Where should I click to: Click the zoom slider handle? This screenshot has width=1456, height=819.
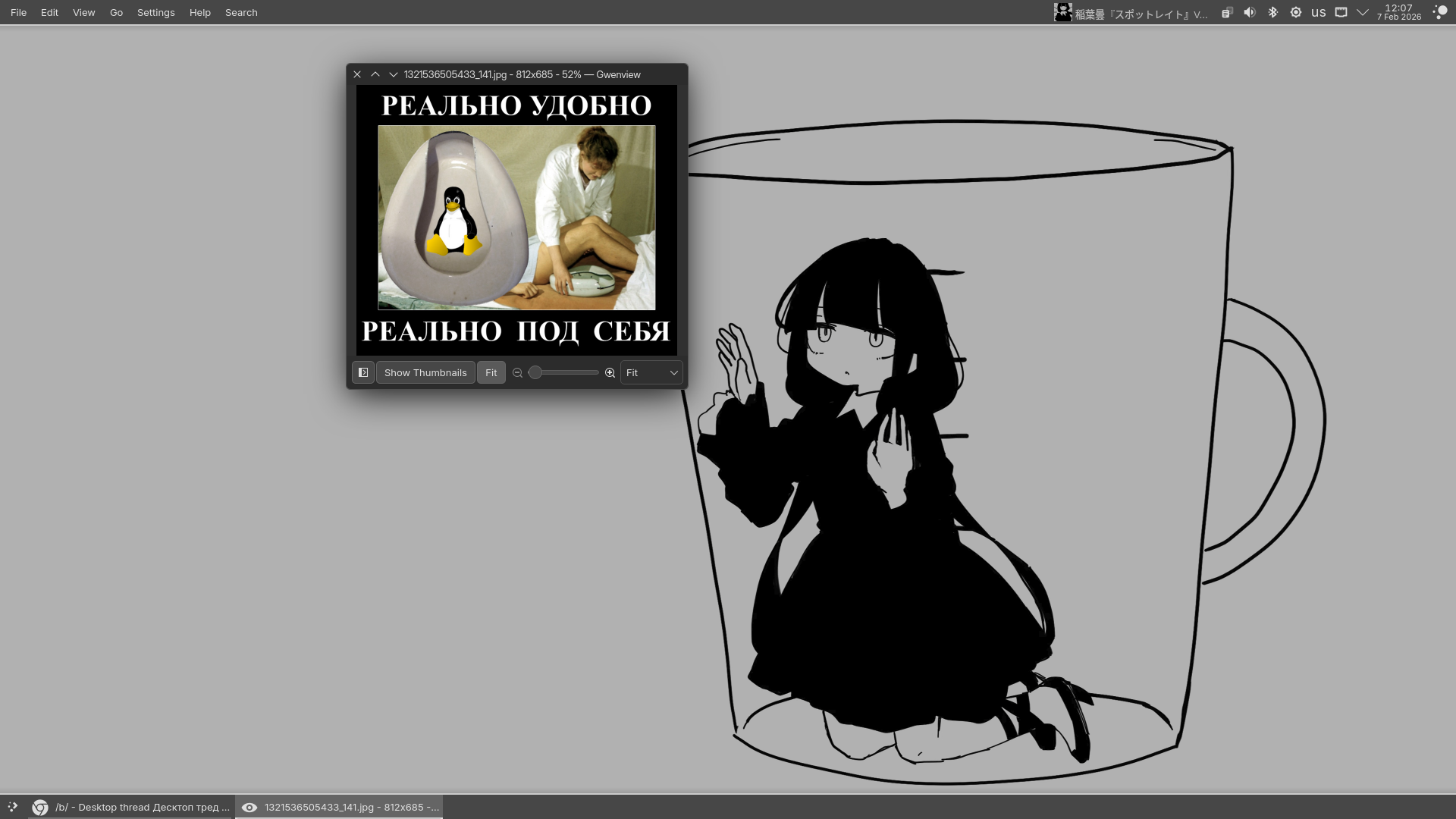535,372
